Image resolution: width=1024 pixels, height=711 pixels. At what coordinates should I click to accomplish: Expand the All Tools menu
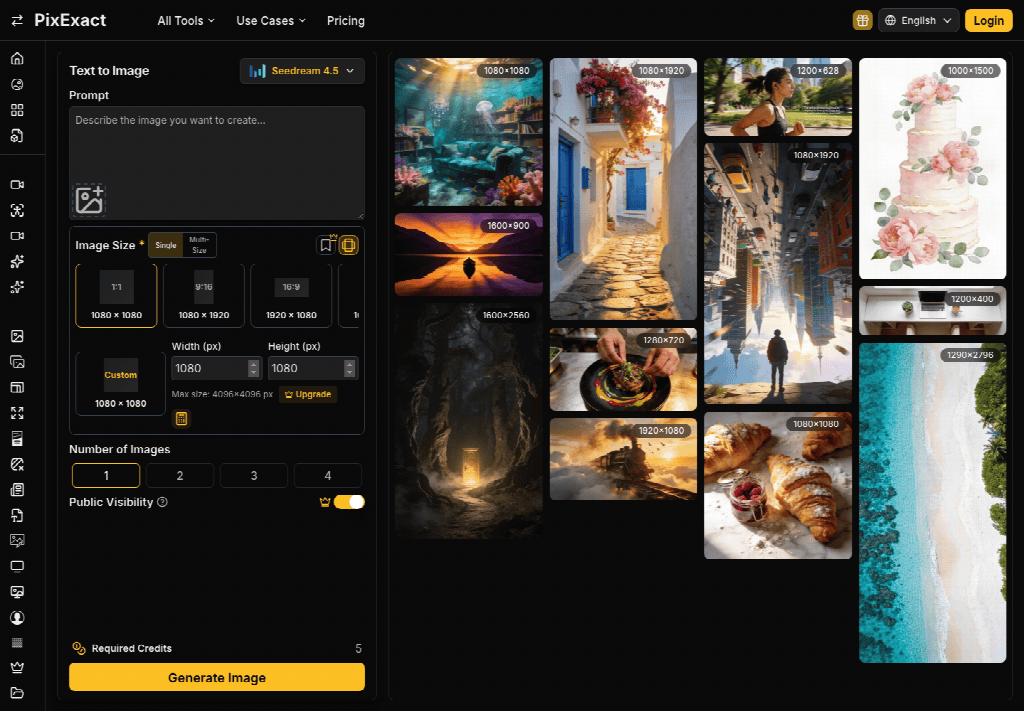186,21
